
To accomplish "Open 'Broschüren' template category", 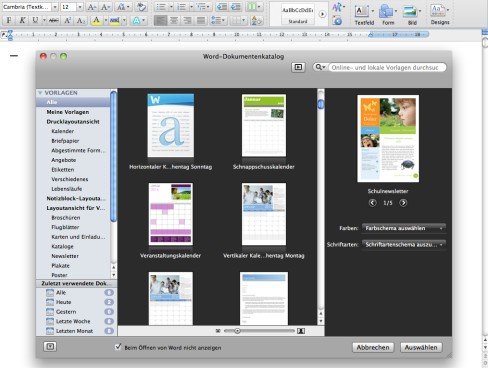I will point(66,218).
